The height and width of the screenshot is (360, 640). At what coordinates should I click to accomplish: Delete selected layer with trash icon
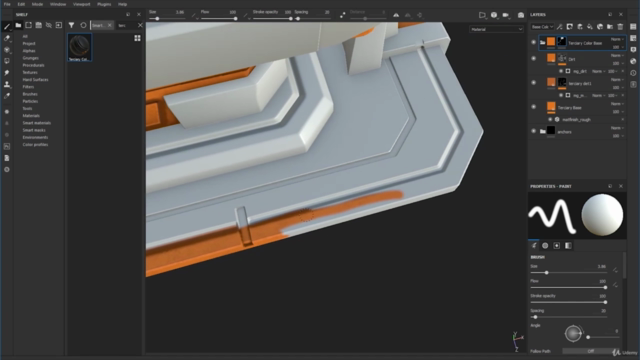pyautogui.click(x=620, y=27)
